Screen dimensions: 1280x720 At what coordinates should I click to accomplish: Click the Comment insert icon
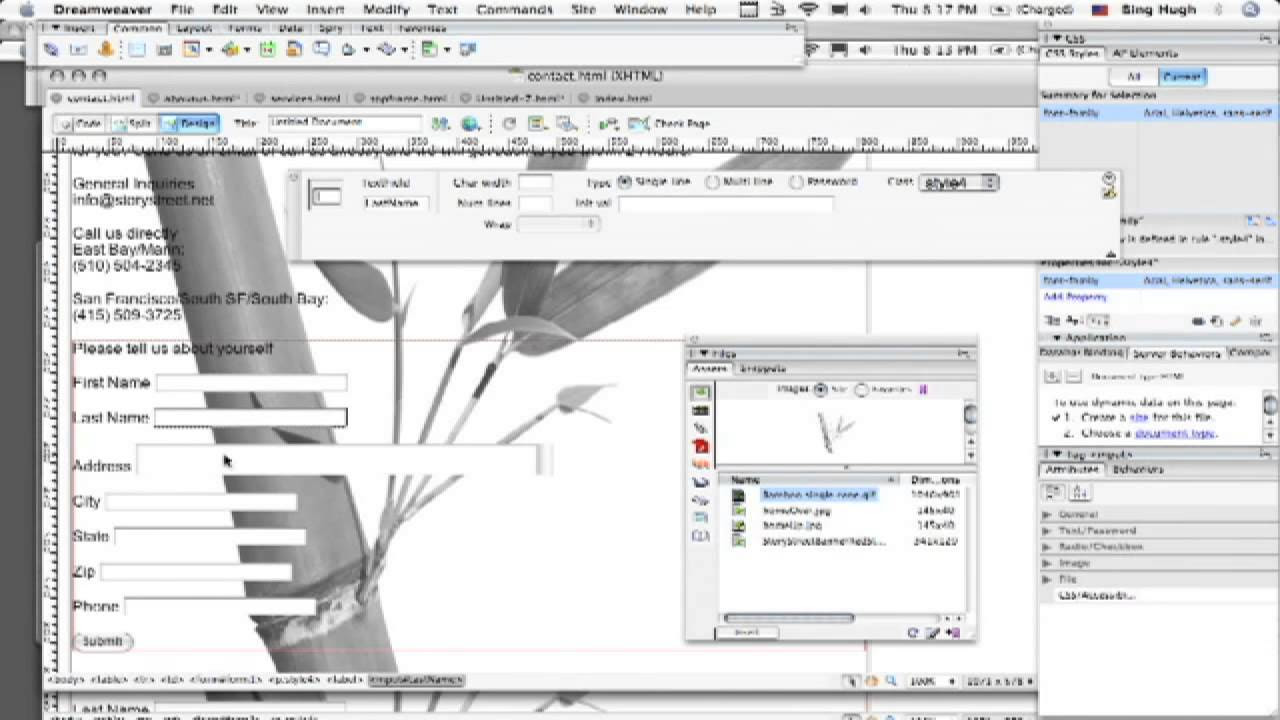[322, 49]
